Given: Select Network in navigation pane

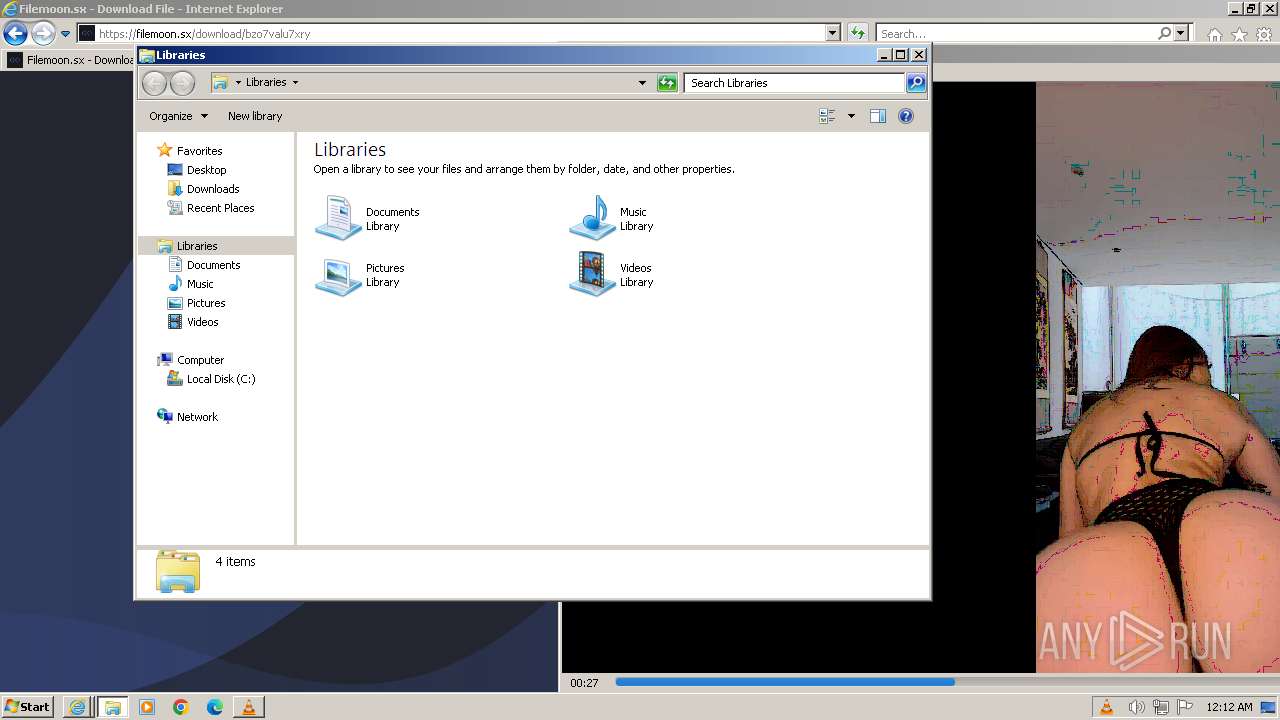Looking at the screenshot, I should coord(197,417).
